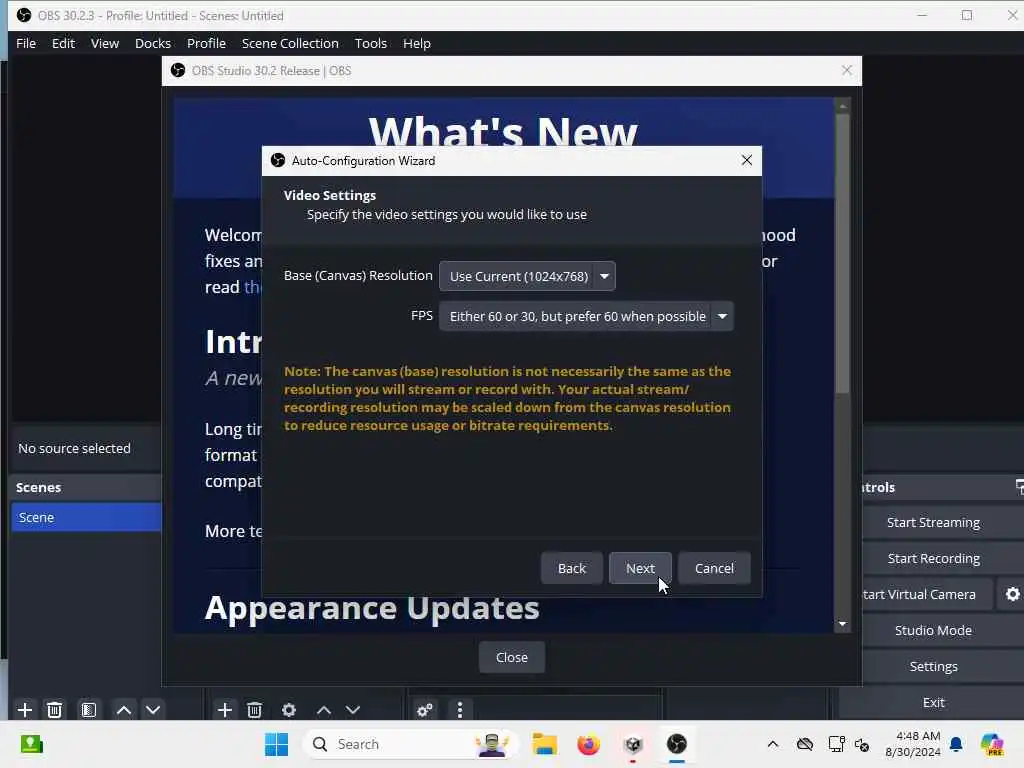Screen dimensions: 1024x768
Task: Click the Controls dock float icon
Action: [1019, 487]
